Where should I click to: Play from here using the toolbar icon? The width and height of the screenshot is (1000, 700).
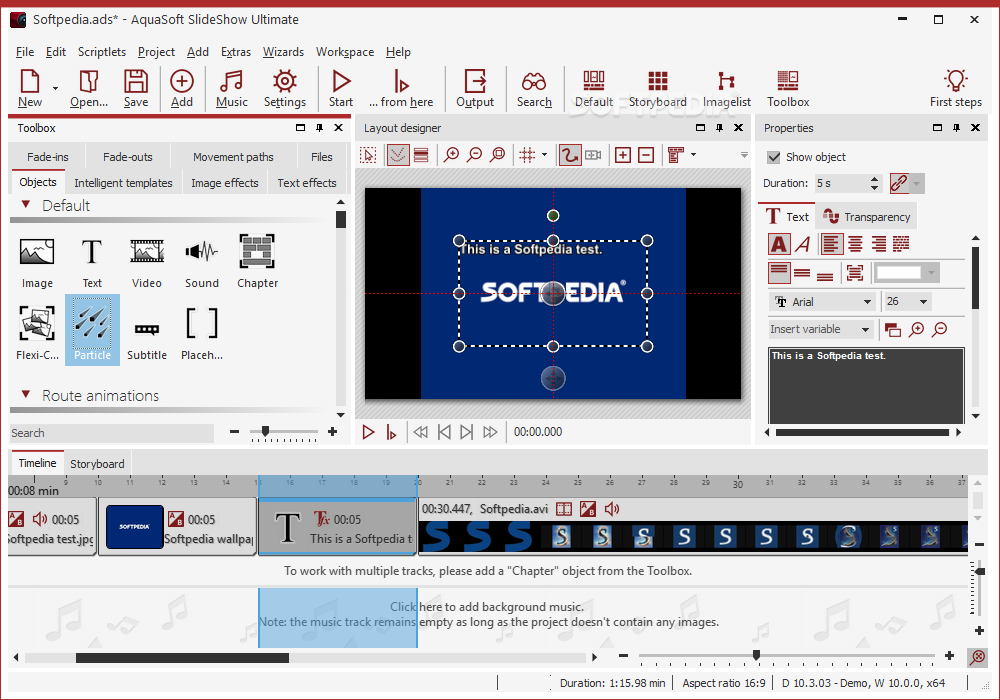(x=401, y=89)
